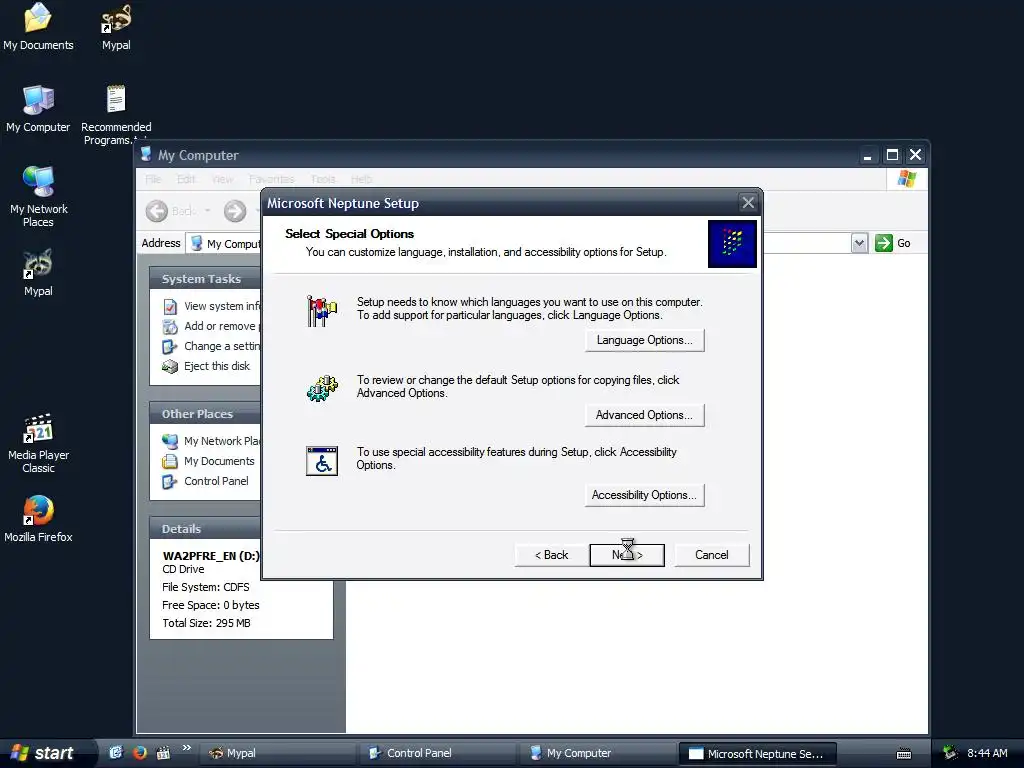Select the My Computer desktop icon
Screen dimensions: 1024x768
point(38,108)
